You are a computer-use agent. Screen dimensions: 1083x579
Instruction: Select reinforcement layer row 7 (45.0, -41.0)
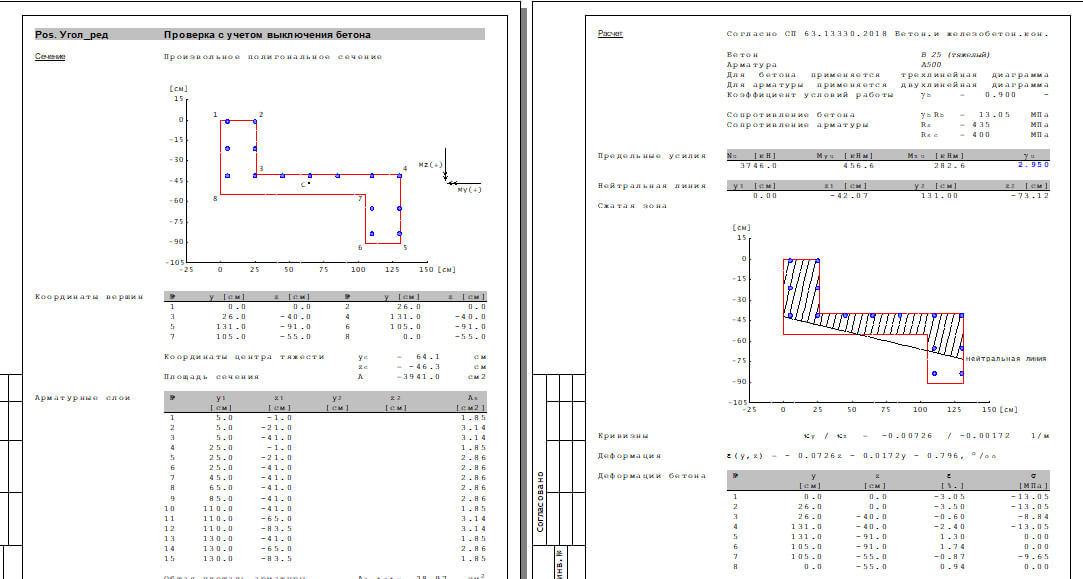coord(325,477)
